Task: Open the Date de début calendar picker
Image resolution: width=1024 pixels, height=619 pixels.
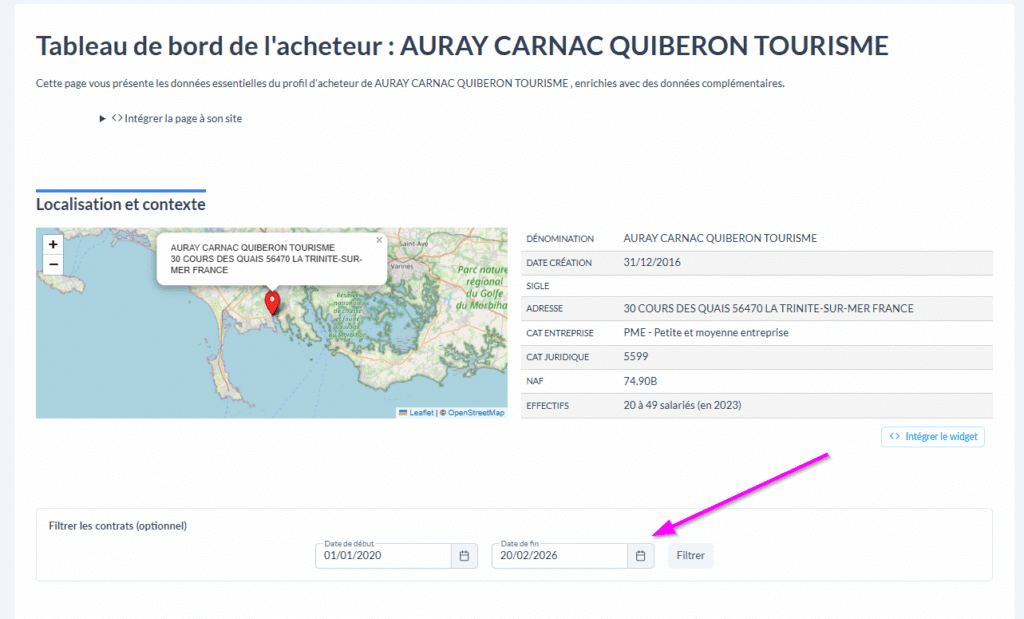Action: point(464,556)
